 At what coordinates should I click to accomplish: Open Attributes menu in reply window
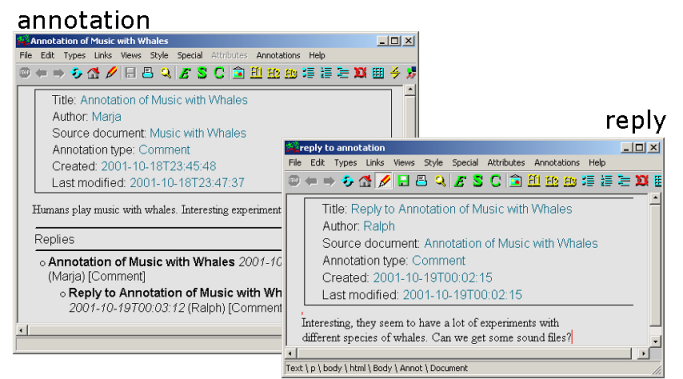click(x=506, y=162)
